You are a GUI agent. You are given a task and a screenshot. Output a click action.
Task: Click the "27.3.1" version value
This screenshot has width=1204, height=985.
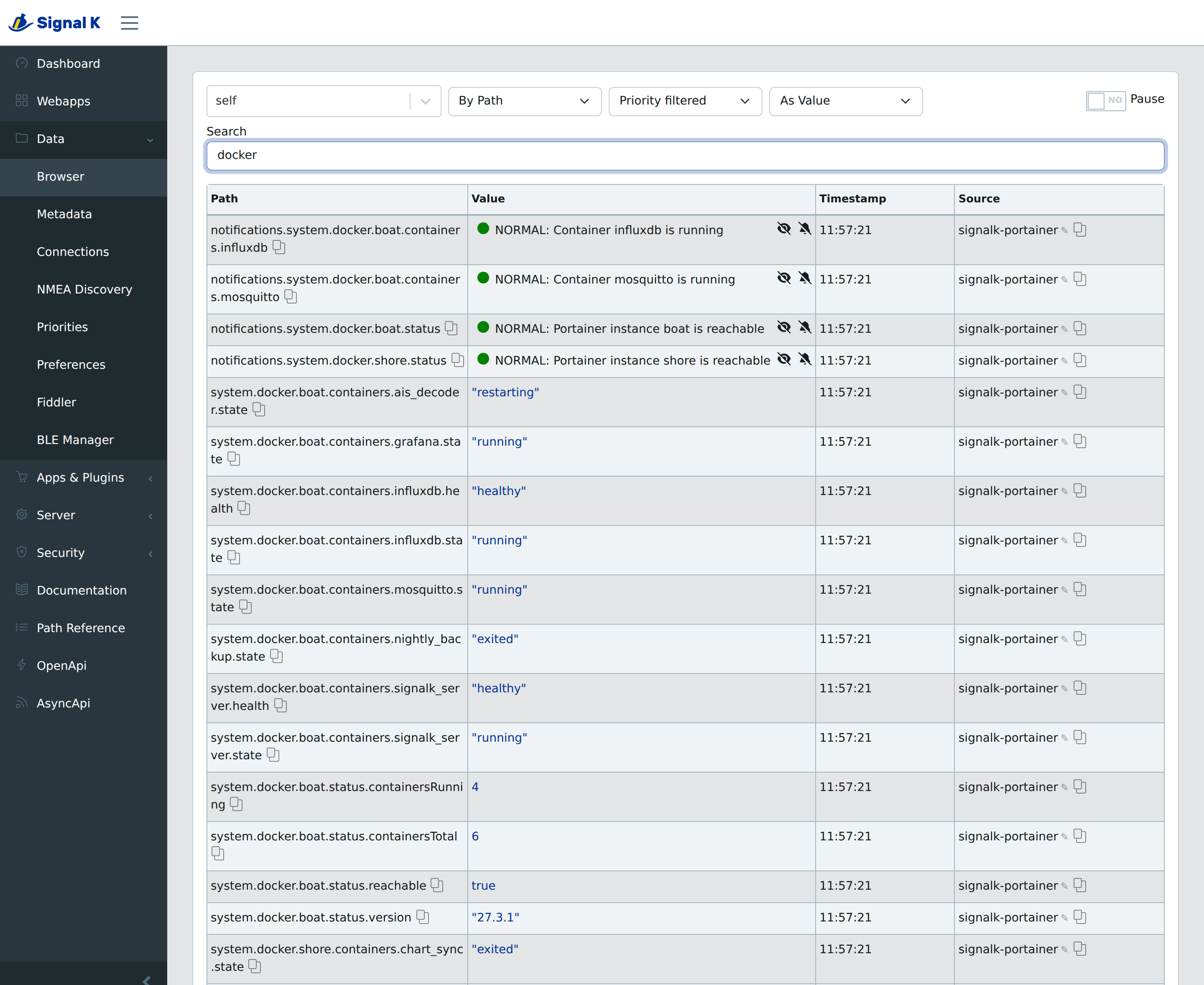click(495, 917)
